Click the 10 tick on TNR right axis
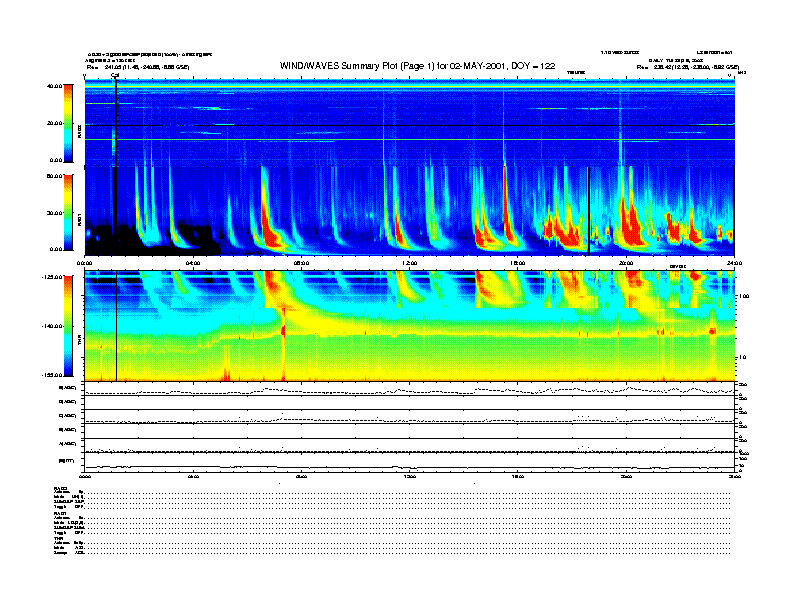The image size is (792, 612). click(x=743, y=358)
